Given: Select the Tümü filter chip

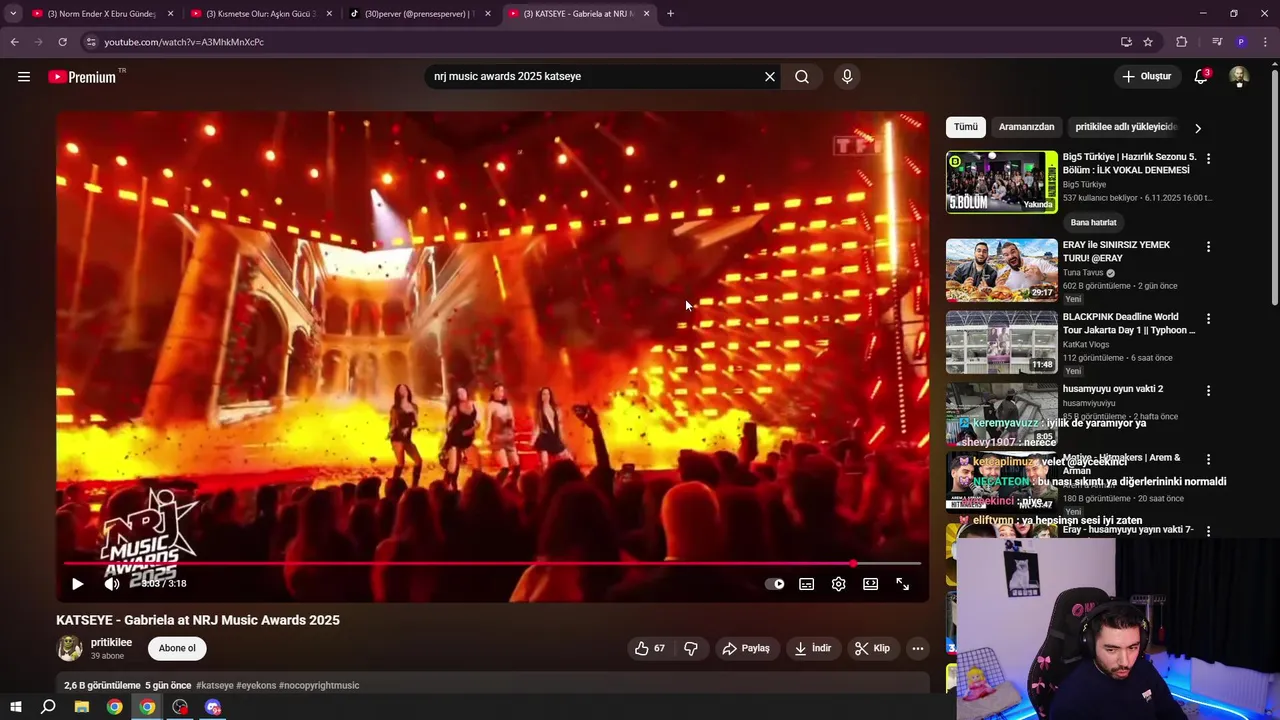Looking at the screenshot, I should pyautogui.click(x=966, y=127).
